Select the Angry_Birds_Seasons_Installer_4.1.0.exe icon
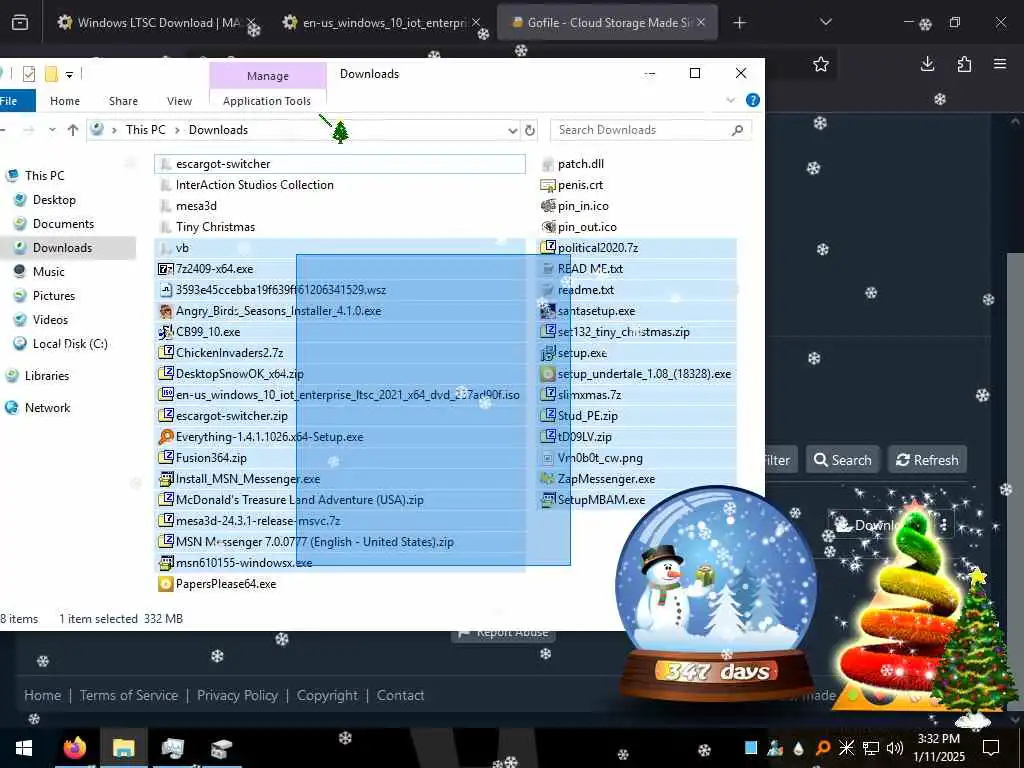Viewport: 1024px width, 768px height. click(166, 311)
